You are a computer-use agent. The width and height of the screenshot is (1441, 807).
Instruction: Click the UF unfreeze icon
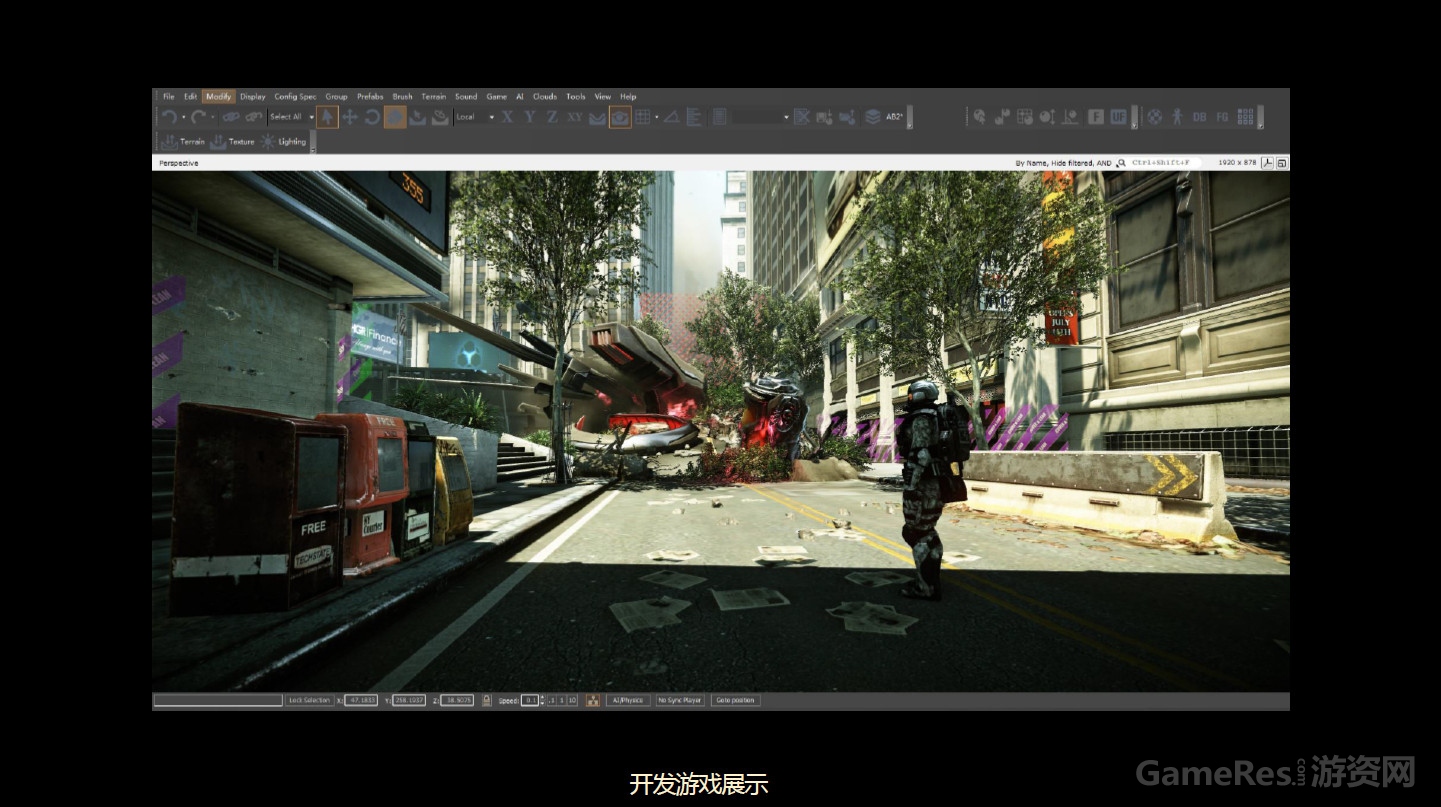1118,117
